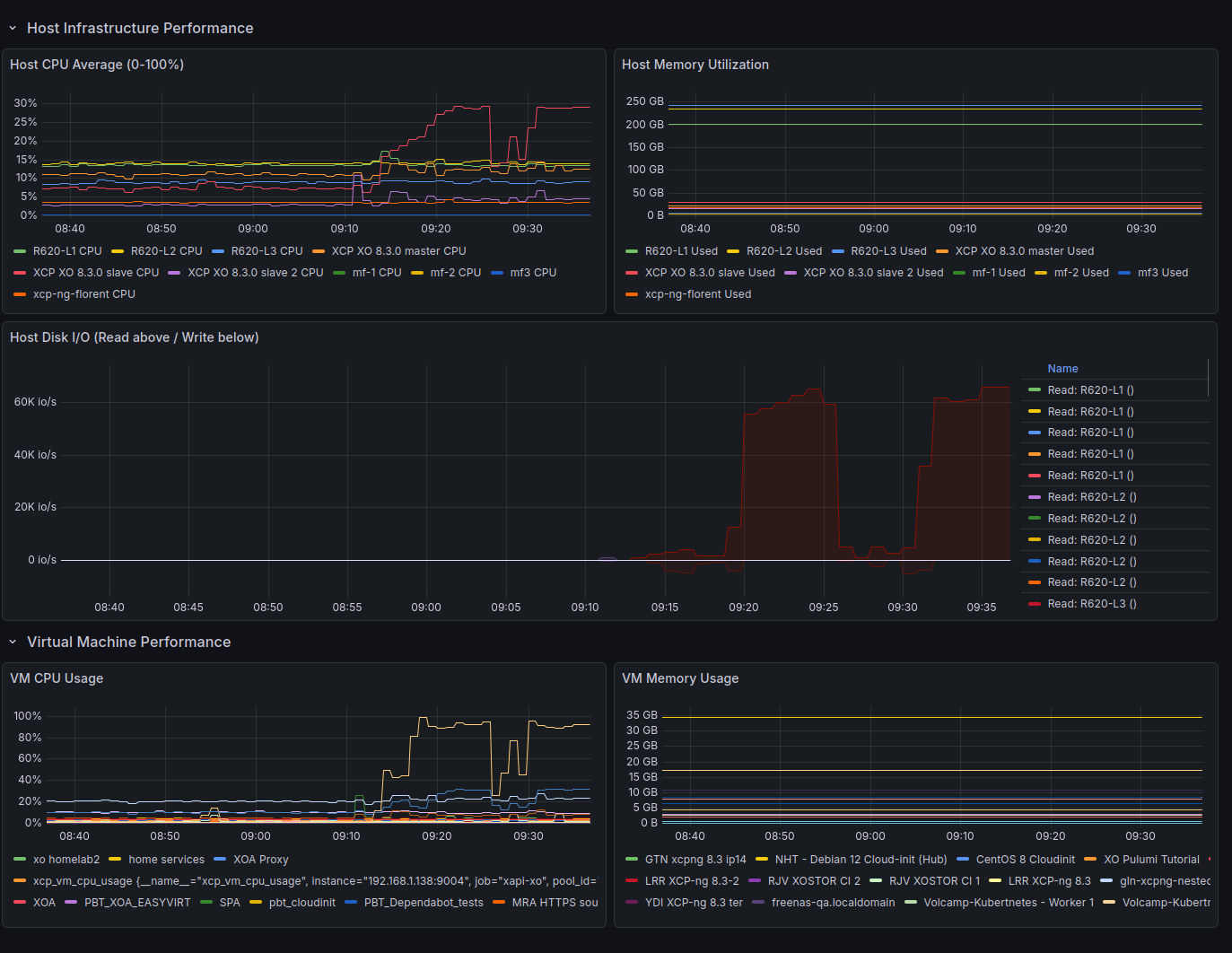Click the freenas-qa.localdomain series color icon

(758, 903)
